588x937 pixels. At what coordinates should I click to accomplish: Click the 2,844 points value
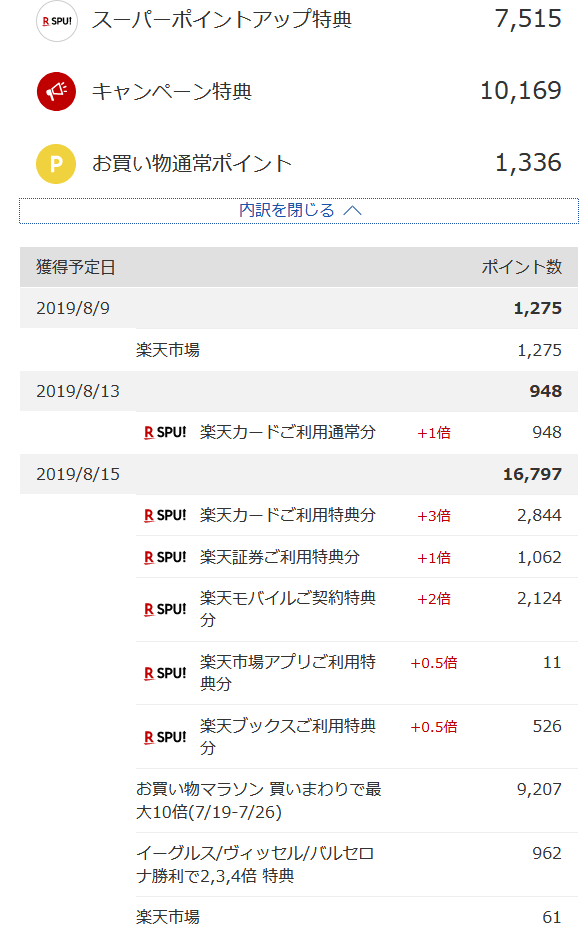click(x=539, y=515)
